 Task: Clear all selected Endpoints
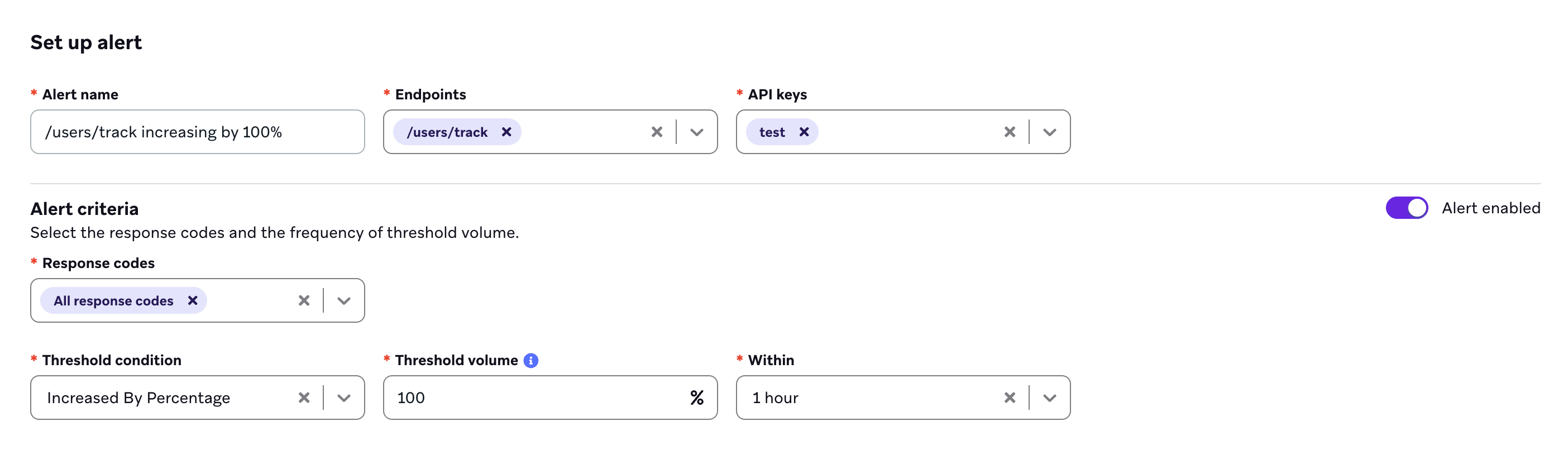click(657, 131)
